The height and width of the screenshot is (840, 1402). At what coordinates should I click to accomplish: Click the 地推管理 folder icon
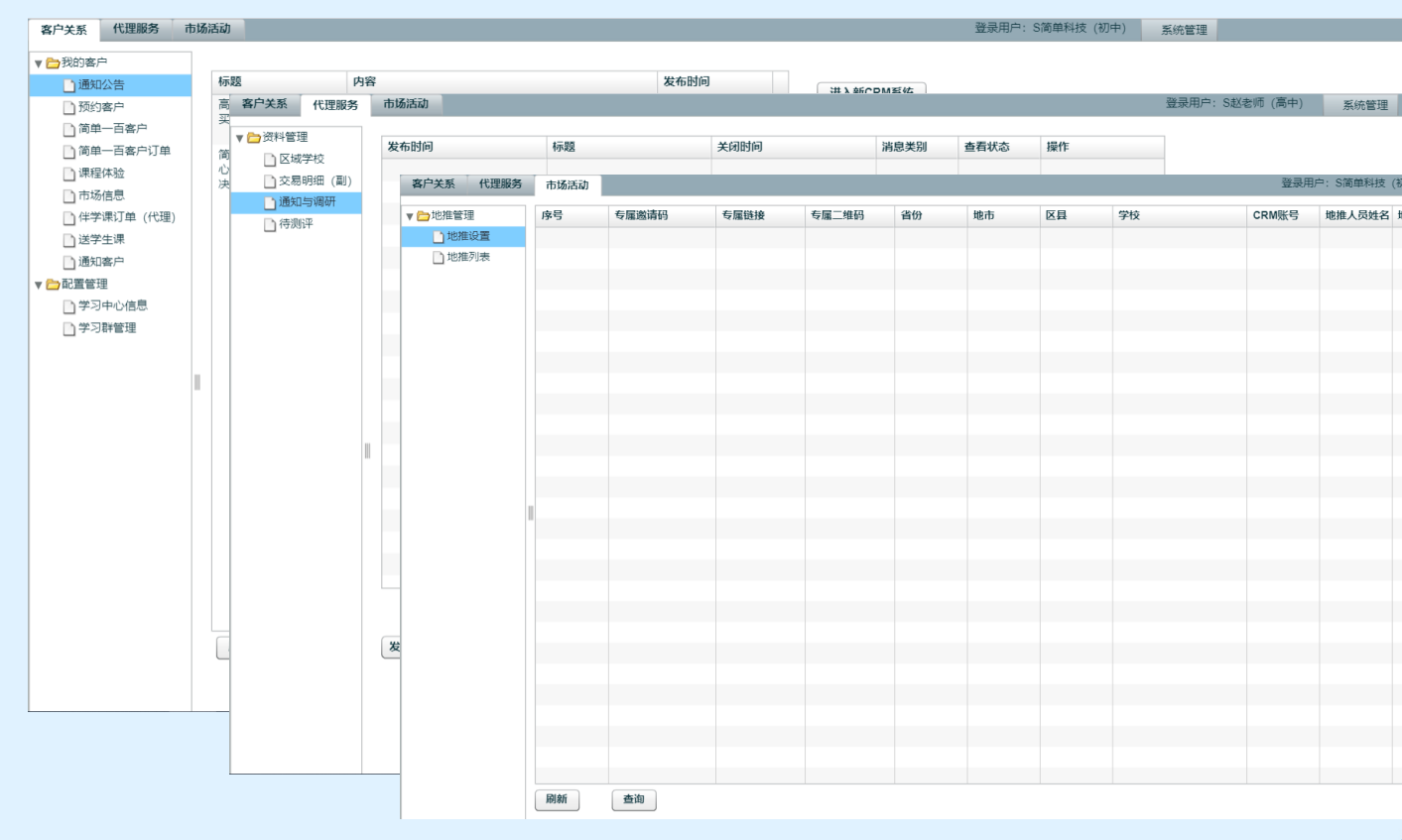423,216
